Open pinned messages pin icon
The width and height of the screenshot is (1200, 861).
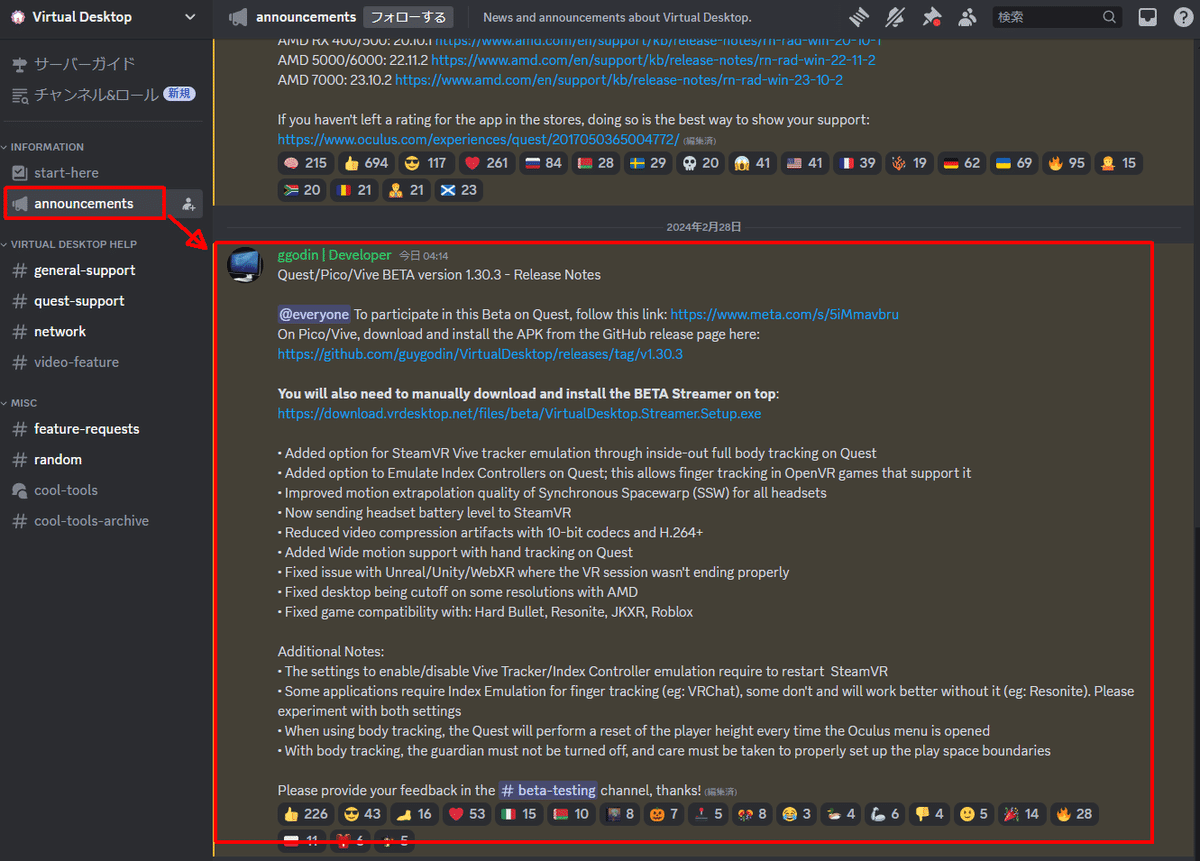pos(931,17)
